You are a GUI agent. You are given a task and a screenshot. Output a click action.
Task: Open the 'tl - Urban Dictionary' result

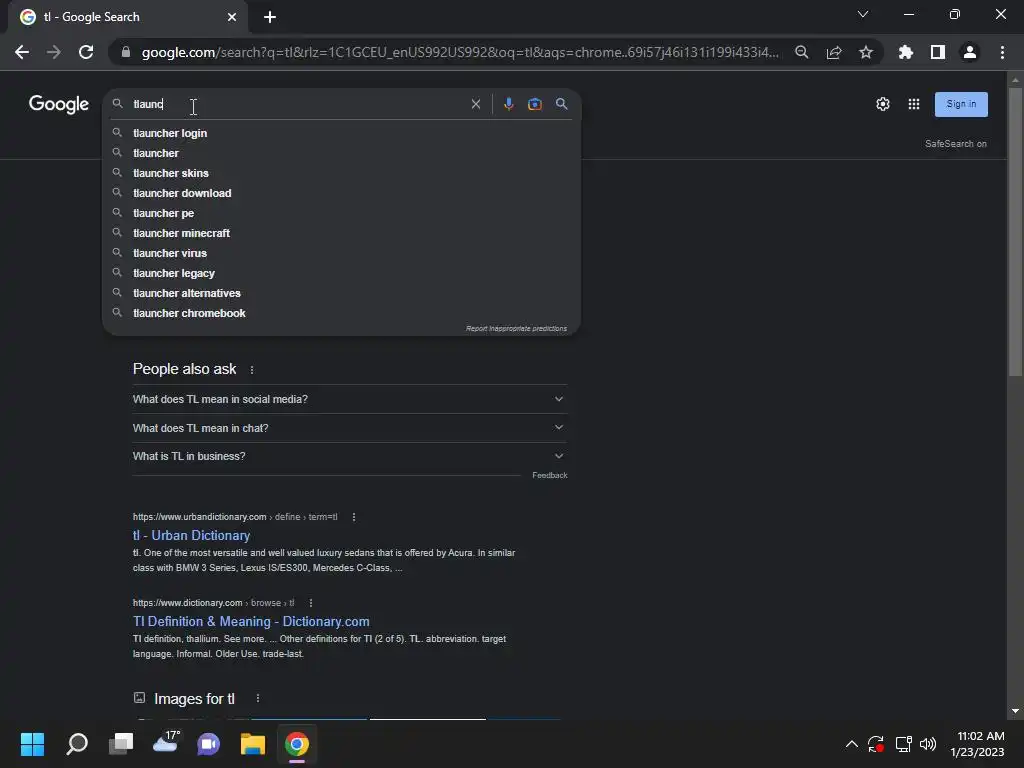pos(191,536)
